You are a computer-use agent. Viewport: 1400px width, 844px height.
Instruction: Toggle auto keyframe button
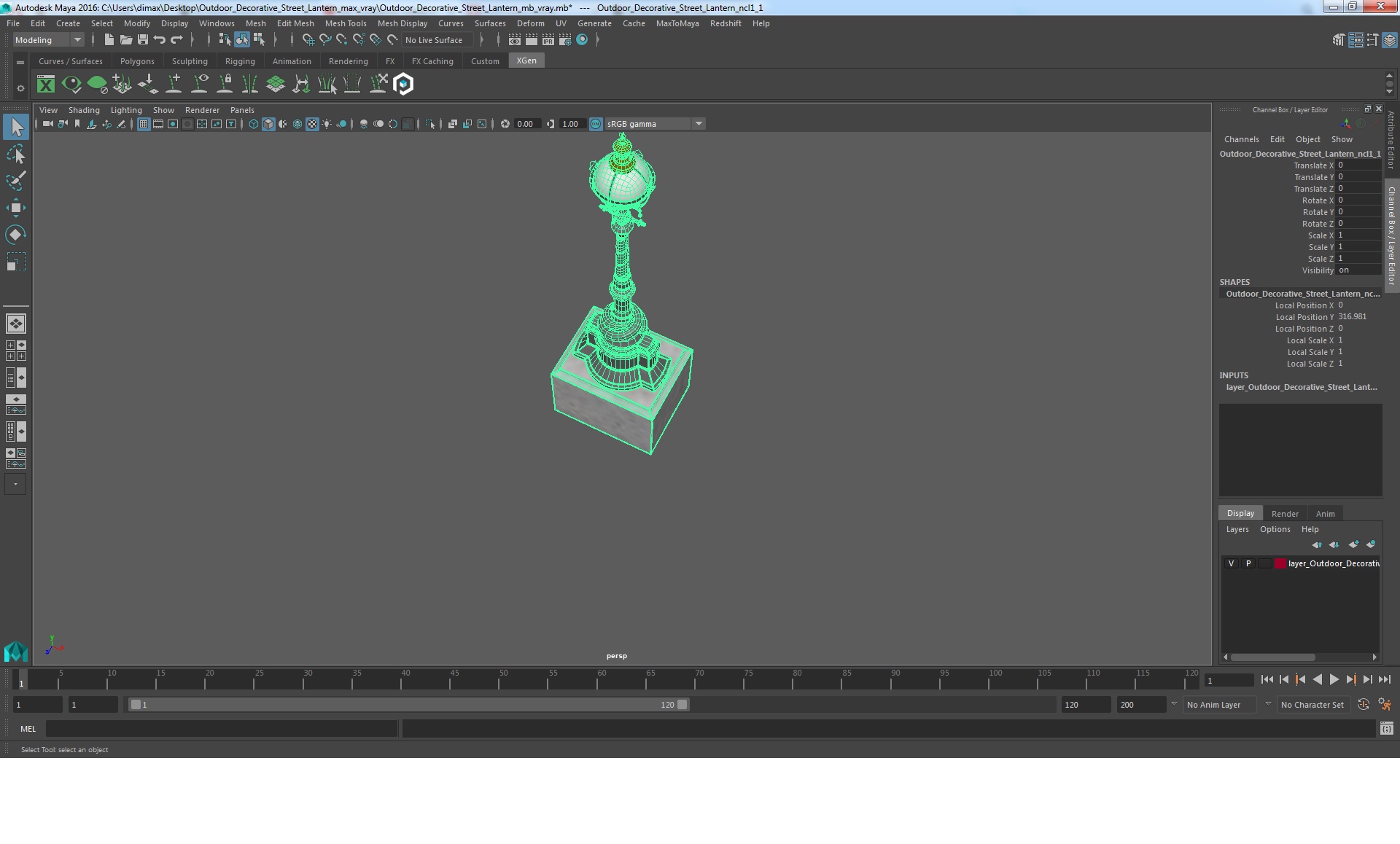pos(1363,705)
